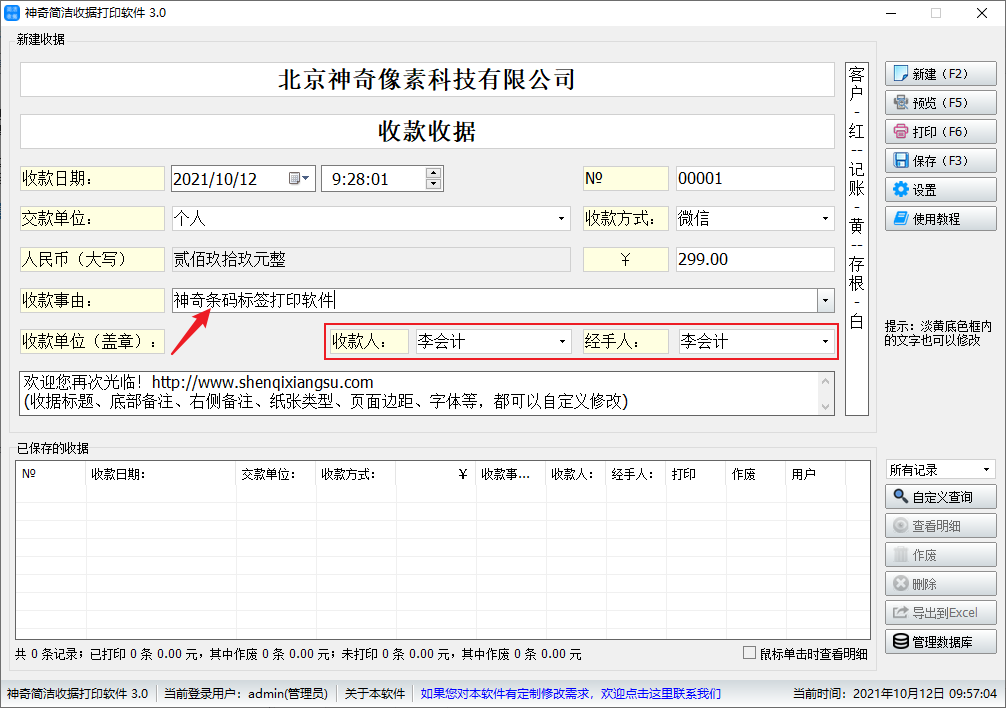
Task: Click the greyed-out 作废 trash icon
Action: pos(901,554)
